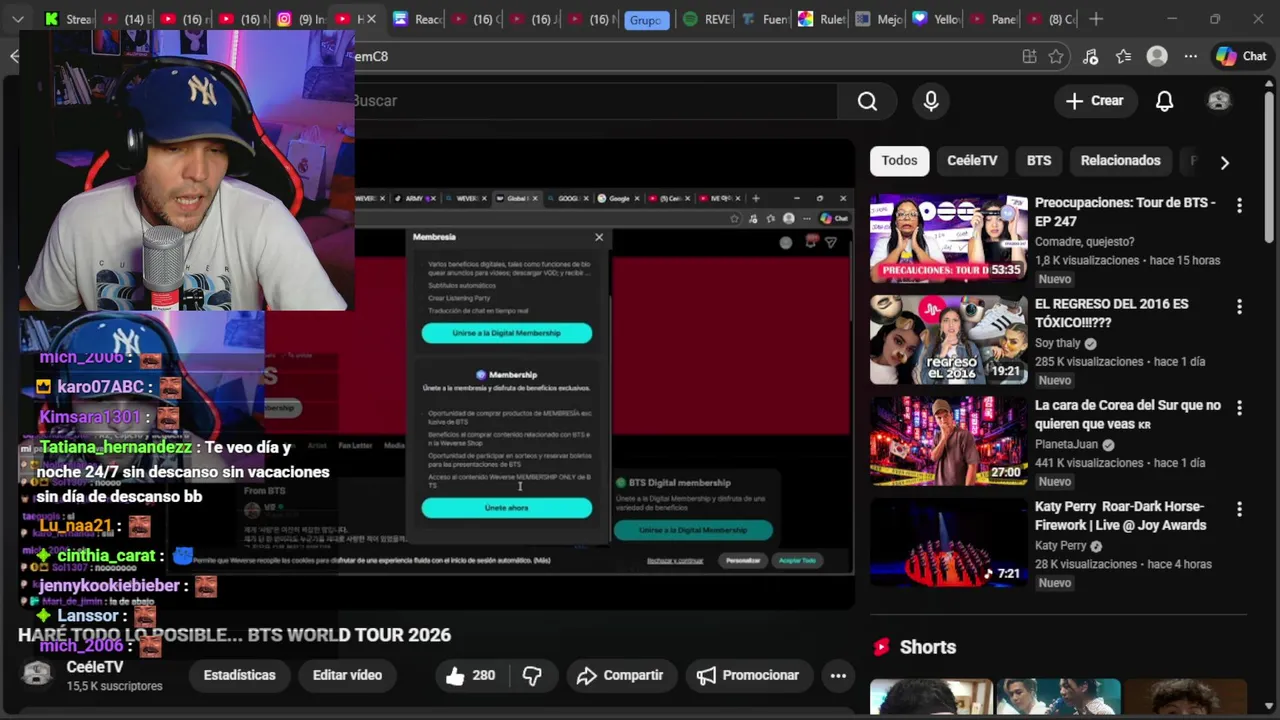1280x720 pixels.
Task: Open the YouTube account avatar menu
Action: click(x=1219, y=101)
